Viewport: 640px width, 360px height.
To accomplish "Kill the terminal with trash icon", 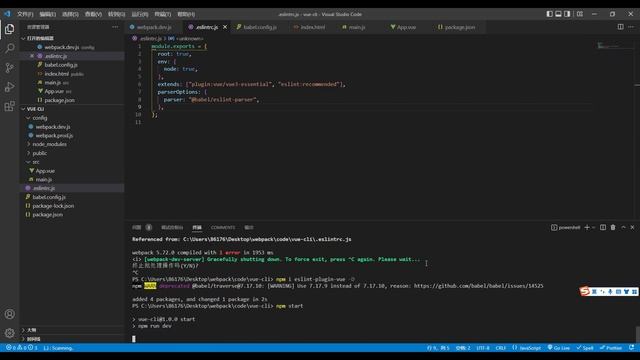I will (x=613, y=227).
